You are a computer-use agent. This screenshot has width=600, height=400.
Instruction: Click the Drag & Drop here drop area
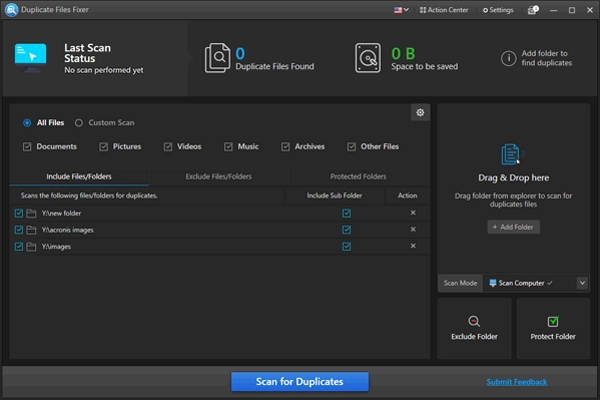click(513, 188)
